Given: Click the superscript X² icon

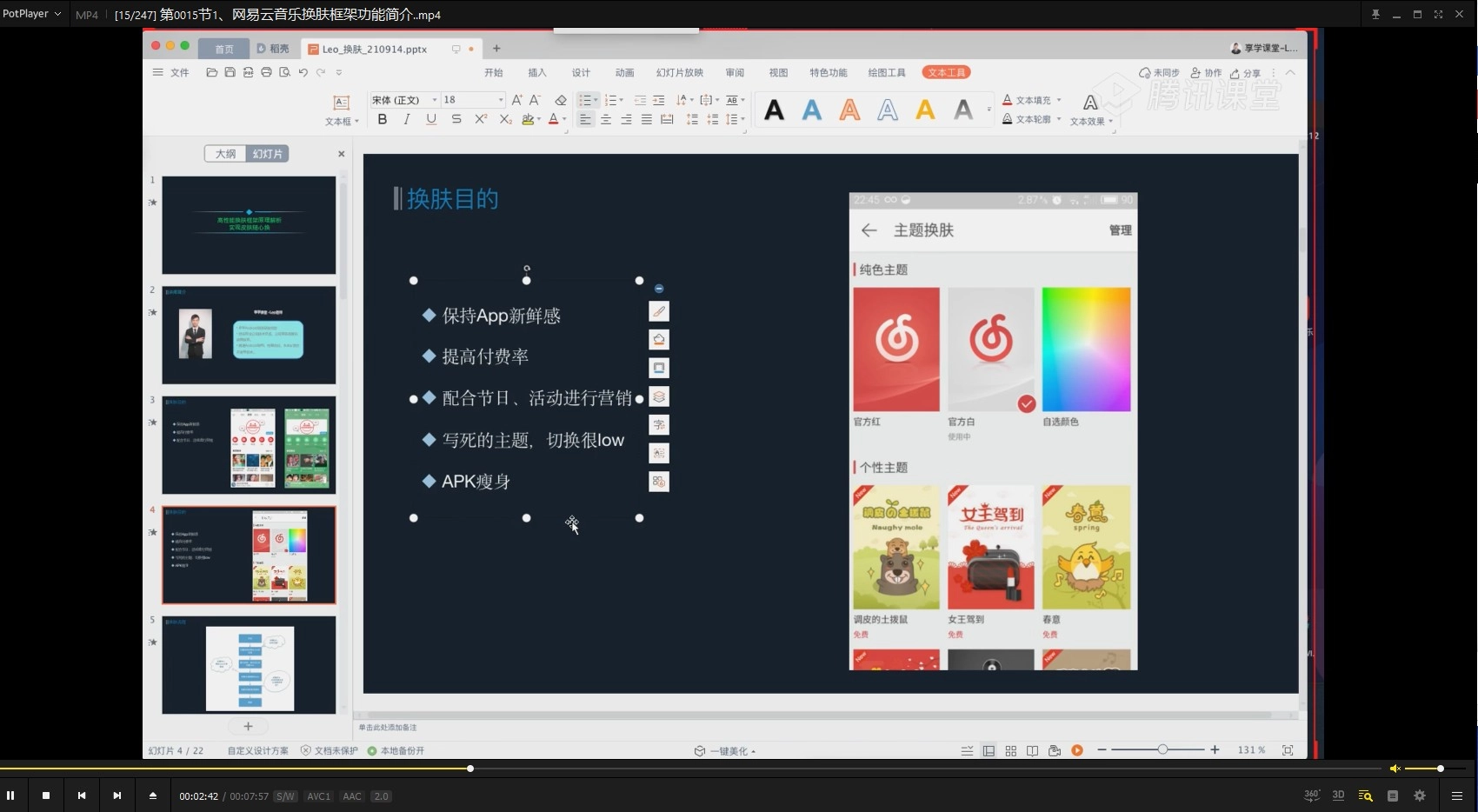Looking at the screenshot, I should 481,120.
